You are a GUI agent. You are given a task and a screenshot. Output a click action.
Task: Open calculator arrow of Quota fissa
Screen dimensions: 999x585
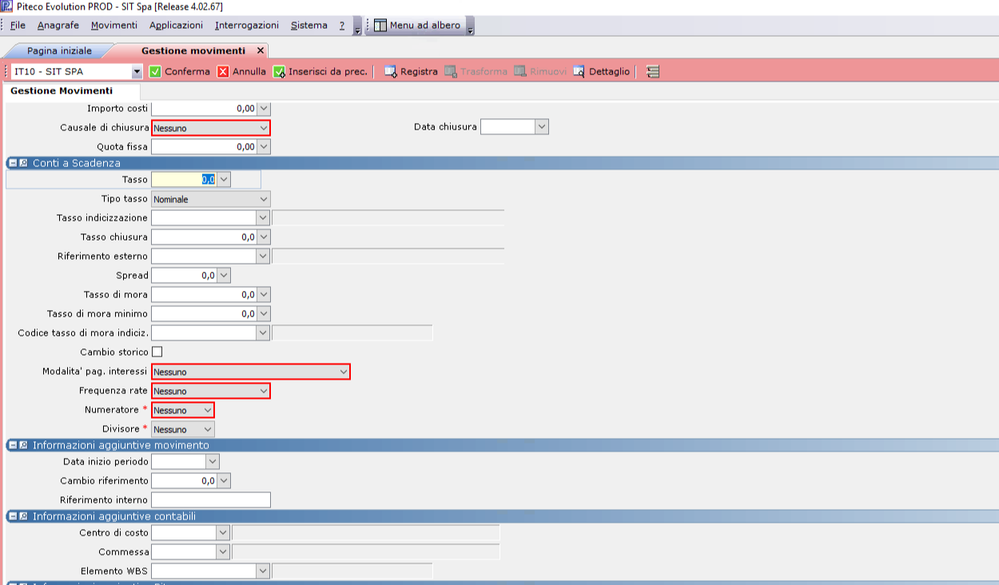click(x=264, y=147)
